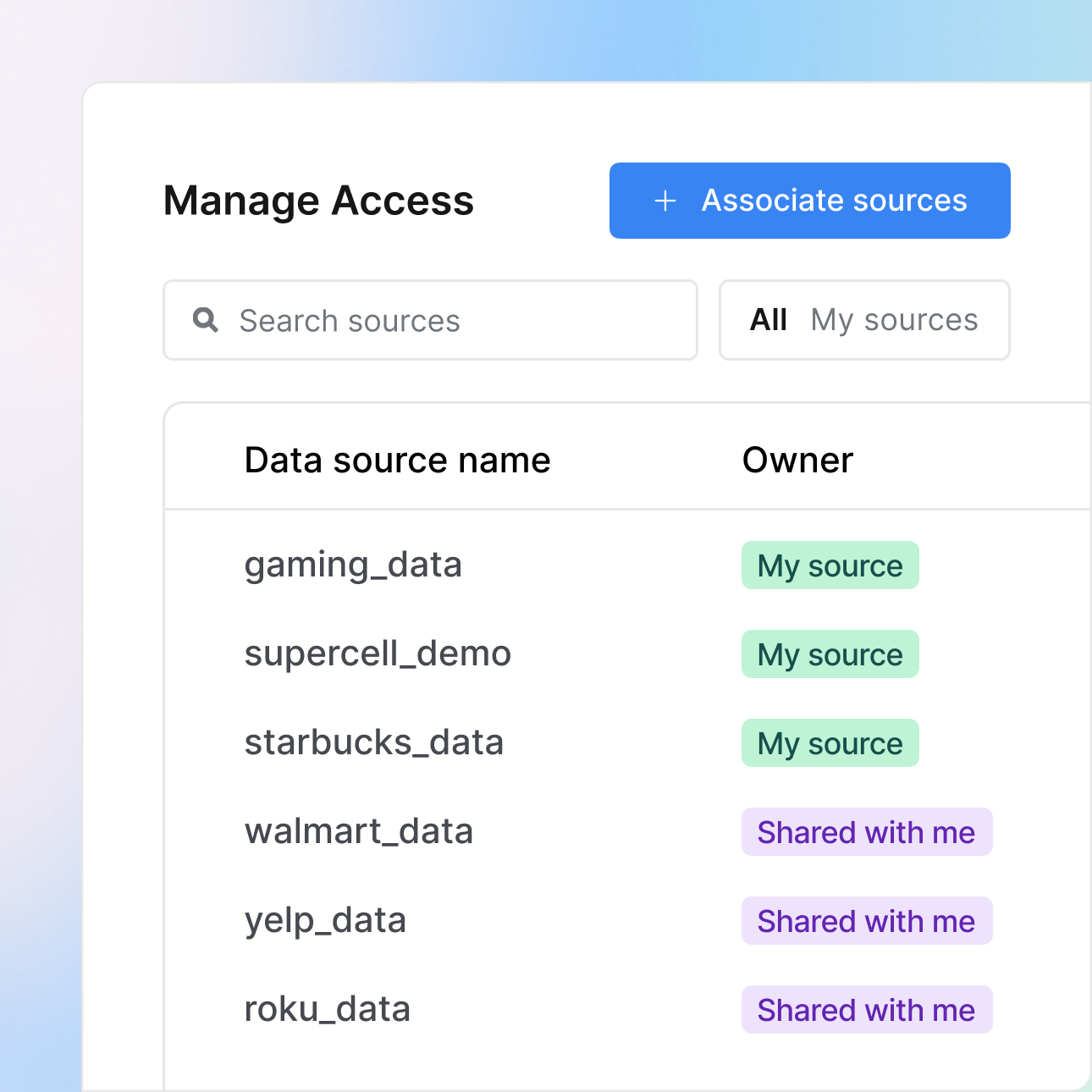
Task: Click Shared with me badge for roku_data
Action: 866,1010
